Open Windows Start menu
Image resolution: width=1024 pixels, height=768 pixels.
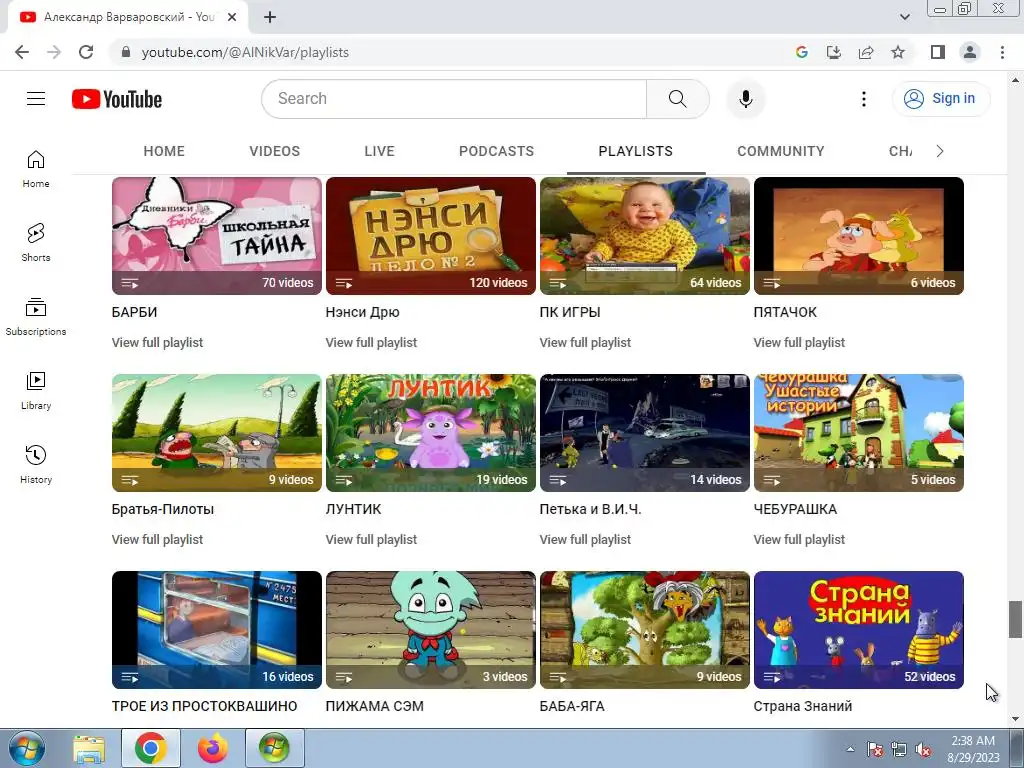[27, 748]
